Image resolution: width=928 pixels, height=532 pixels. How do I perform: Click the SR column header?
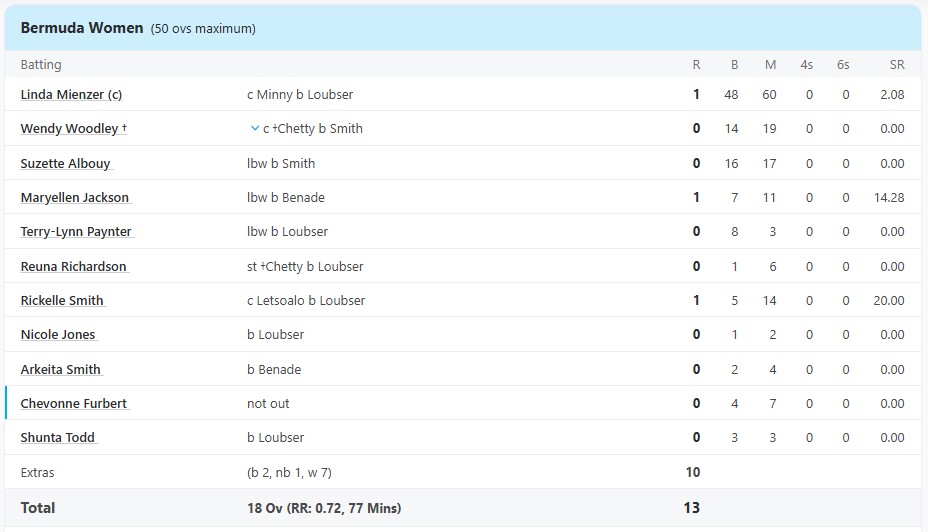[x=896, y=65]
